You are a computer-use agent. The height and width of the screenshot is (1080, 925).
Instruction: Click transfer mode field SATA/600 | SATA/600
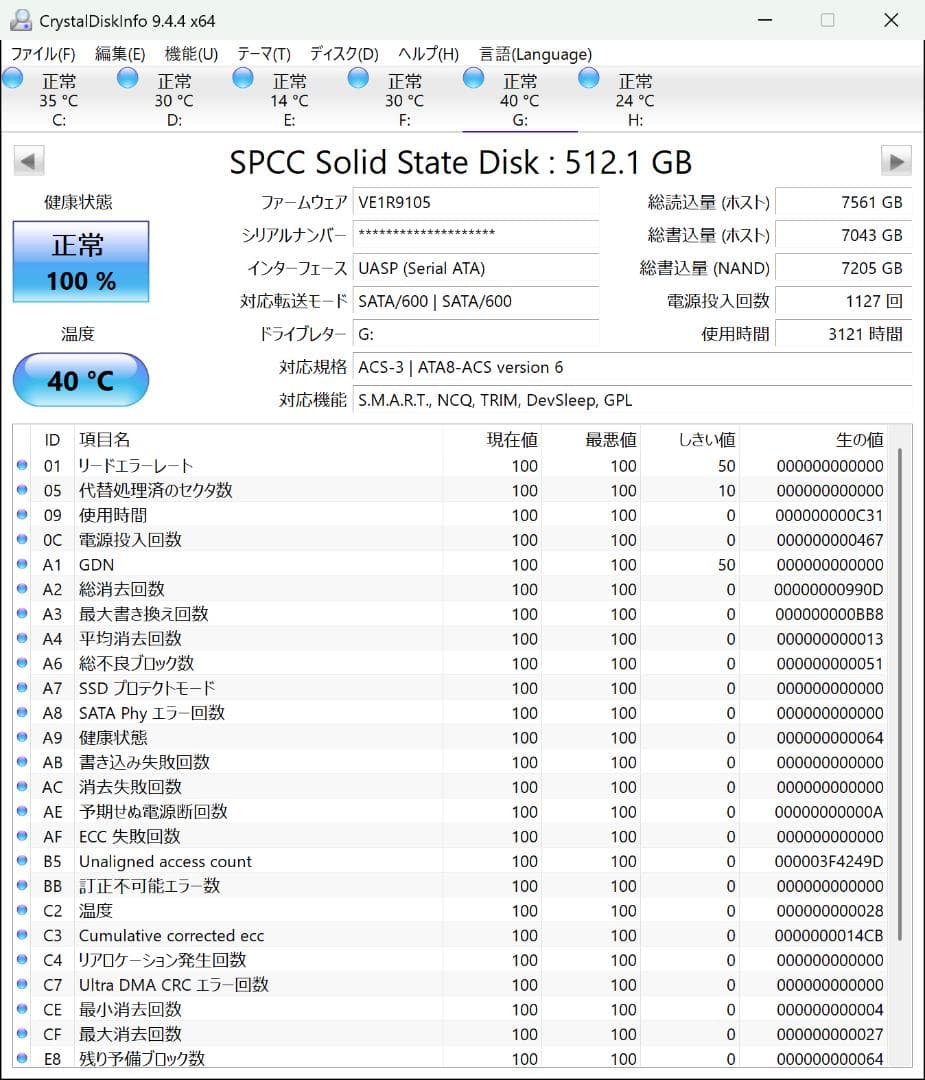tap(476, 301)
